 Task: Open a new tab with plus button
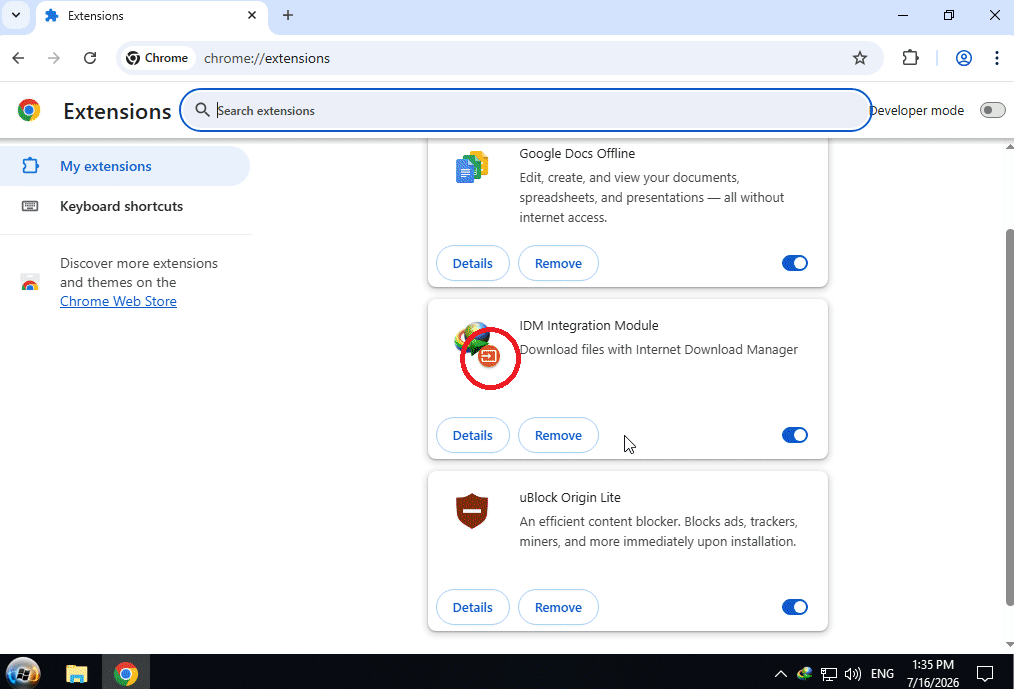click(288, 15)
